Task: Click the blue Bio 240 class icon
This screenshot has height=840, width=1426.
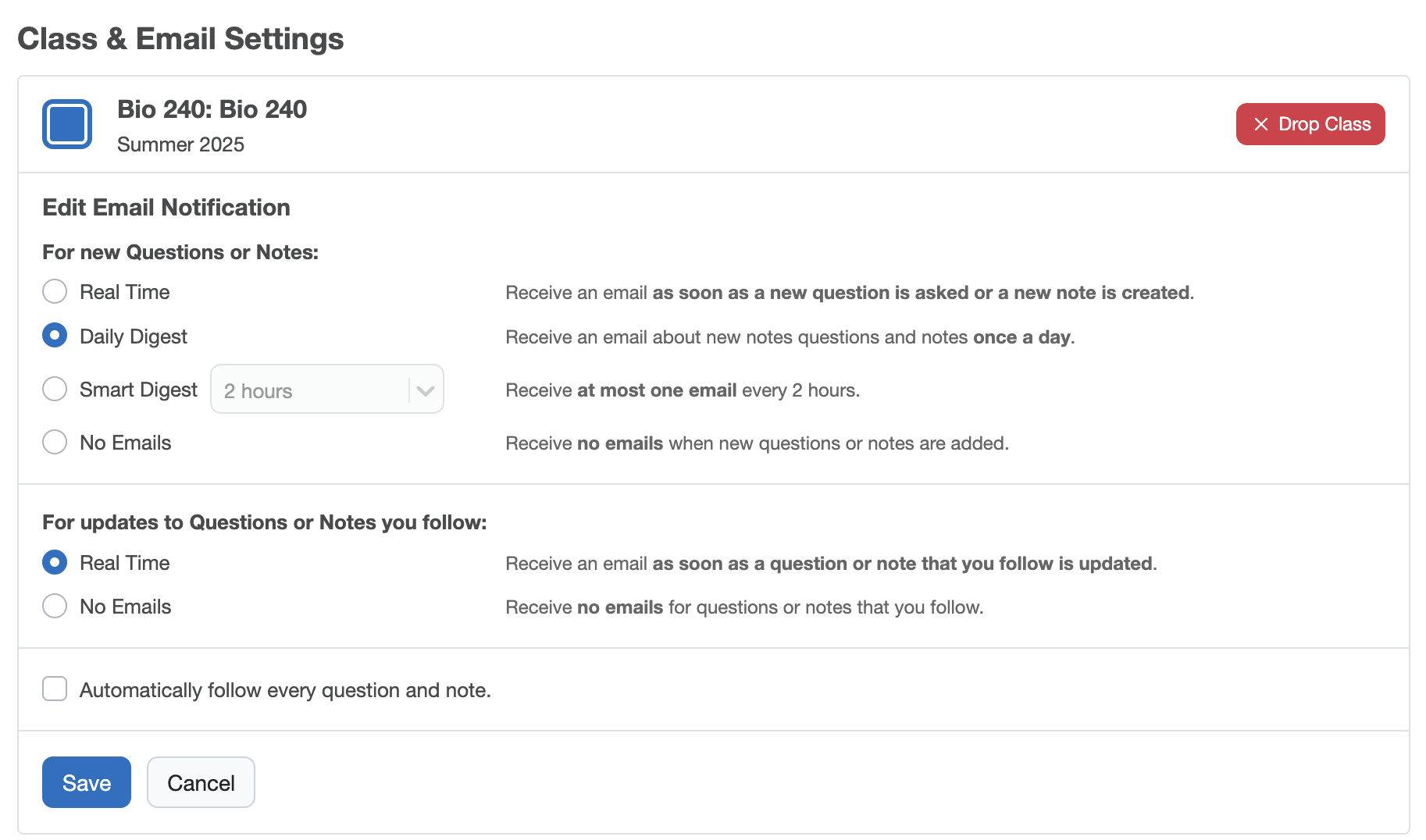Action: (x=67, y=124)
